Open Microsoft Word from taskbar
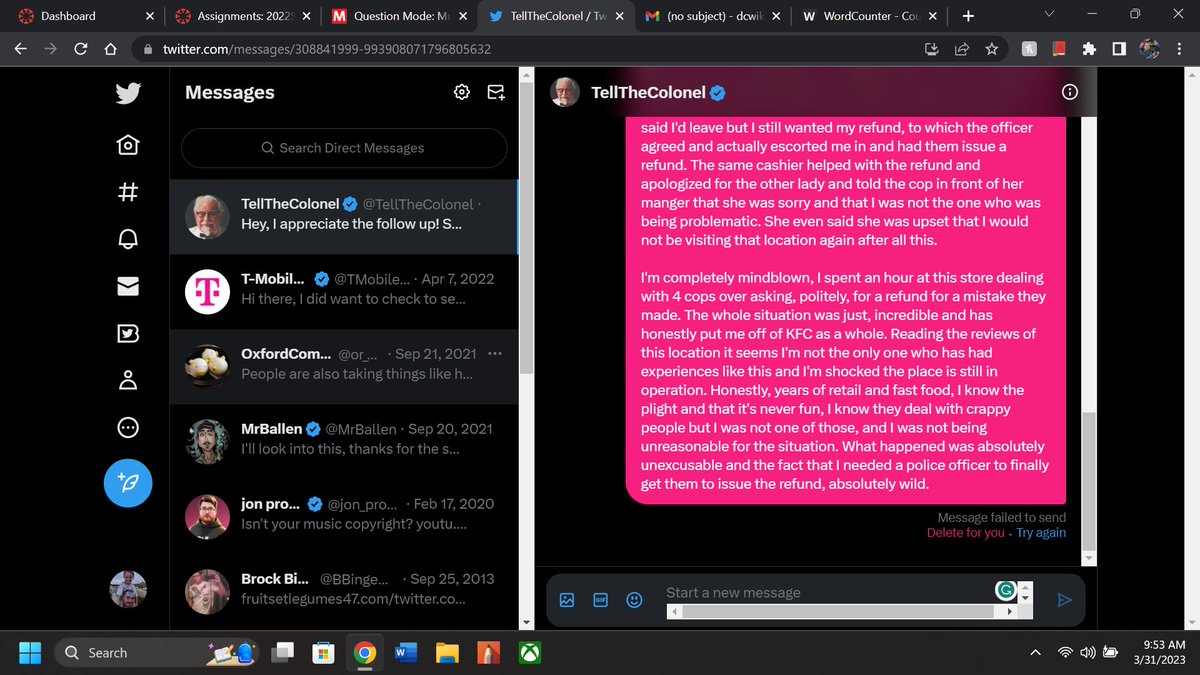The height and width of the screenshot is (675, 1200). tap(405, 652)
